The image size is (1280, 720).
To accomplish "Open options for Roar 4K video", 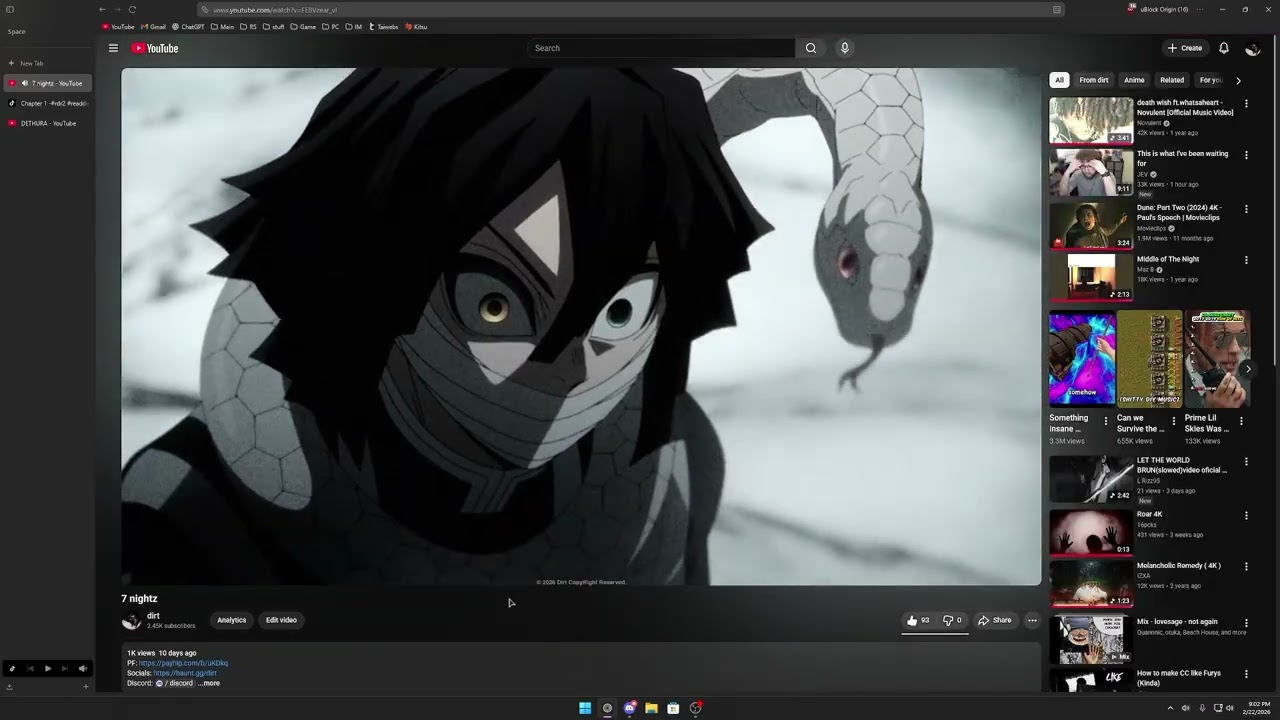I will (1246, 515).
